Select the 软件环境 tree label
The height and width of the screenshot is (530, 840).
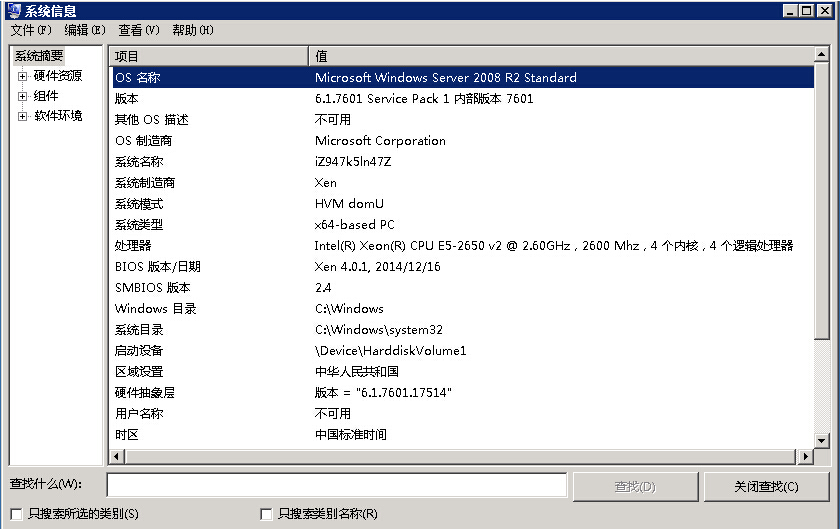coord(58,116)
